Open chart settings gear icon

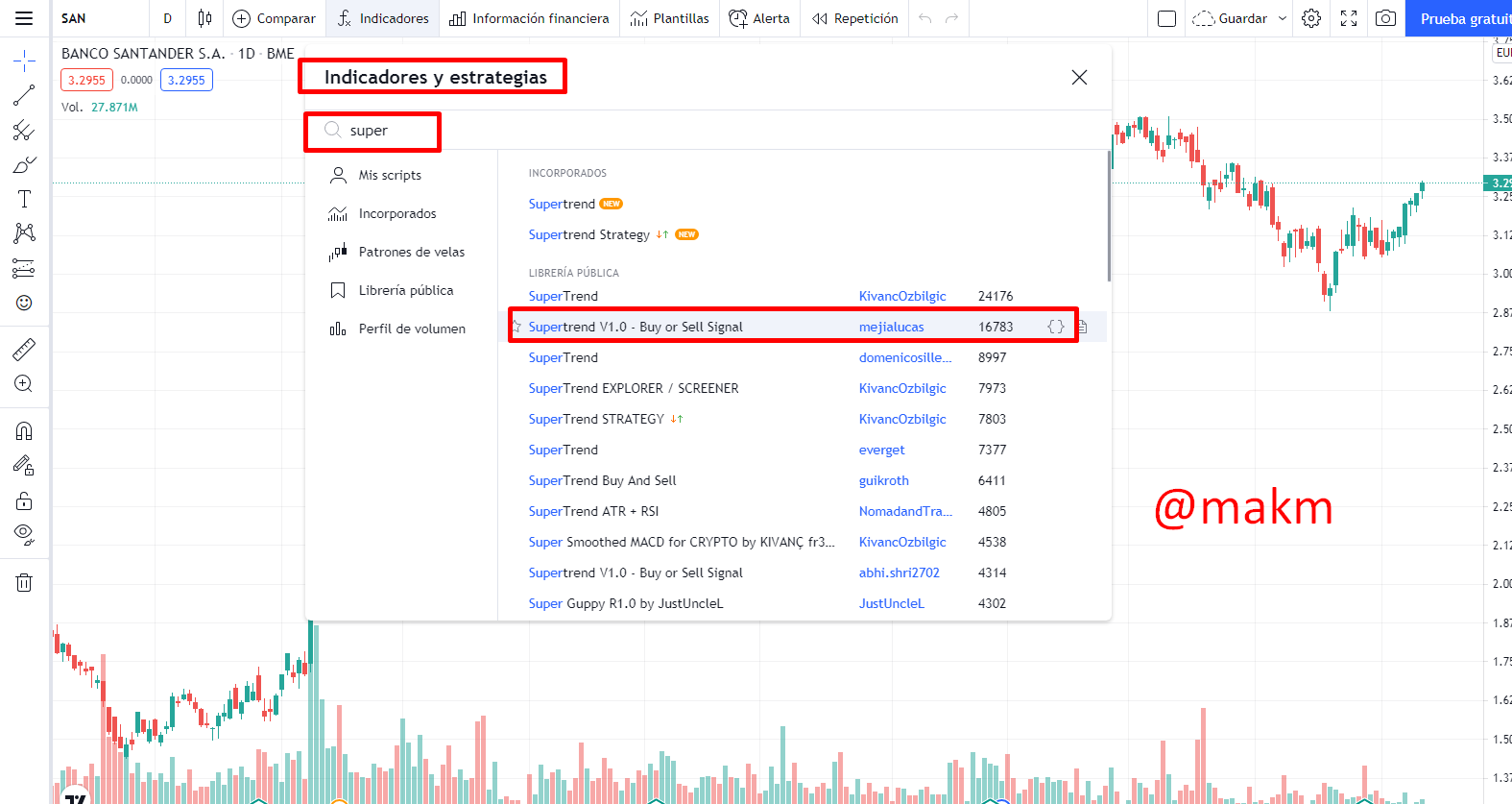[1311, 18]
